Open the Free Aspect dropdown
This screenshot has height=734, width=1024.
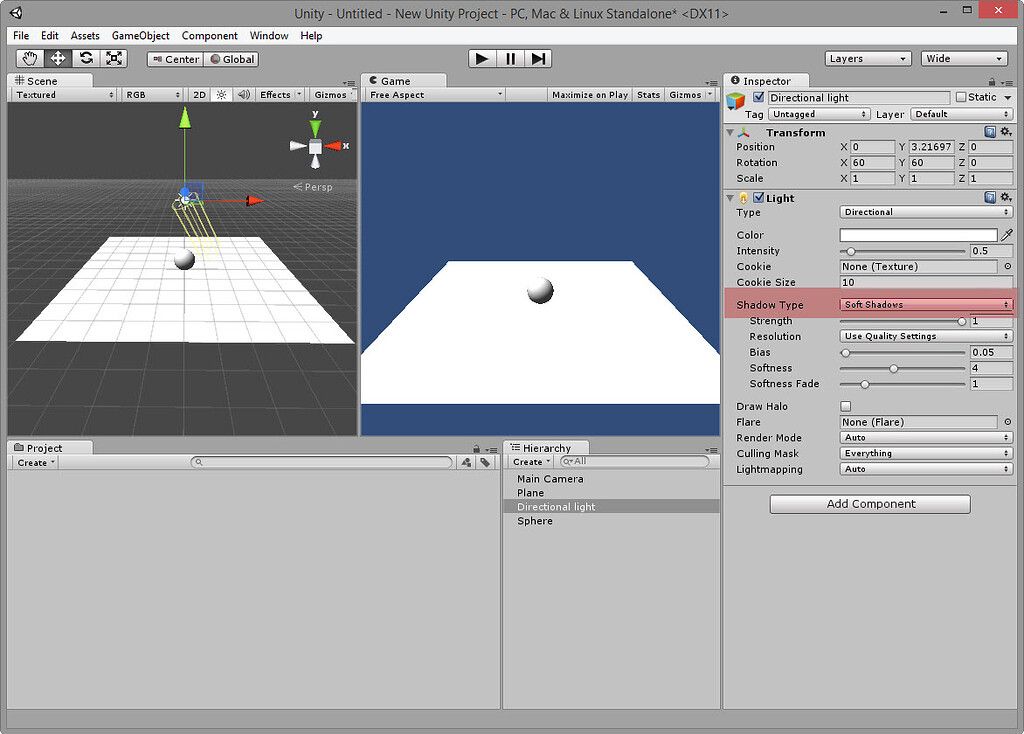436,95
